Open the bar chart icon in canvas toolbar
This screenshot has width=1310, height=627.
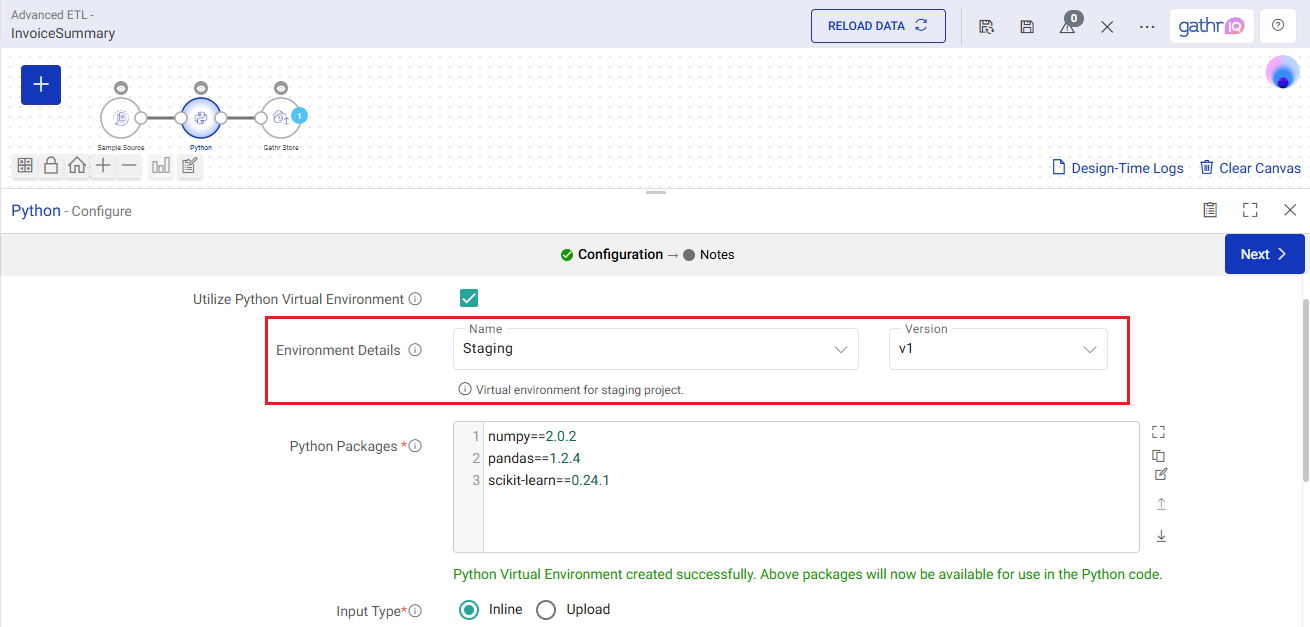tap(160, 166)
